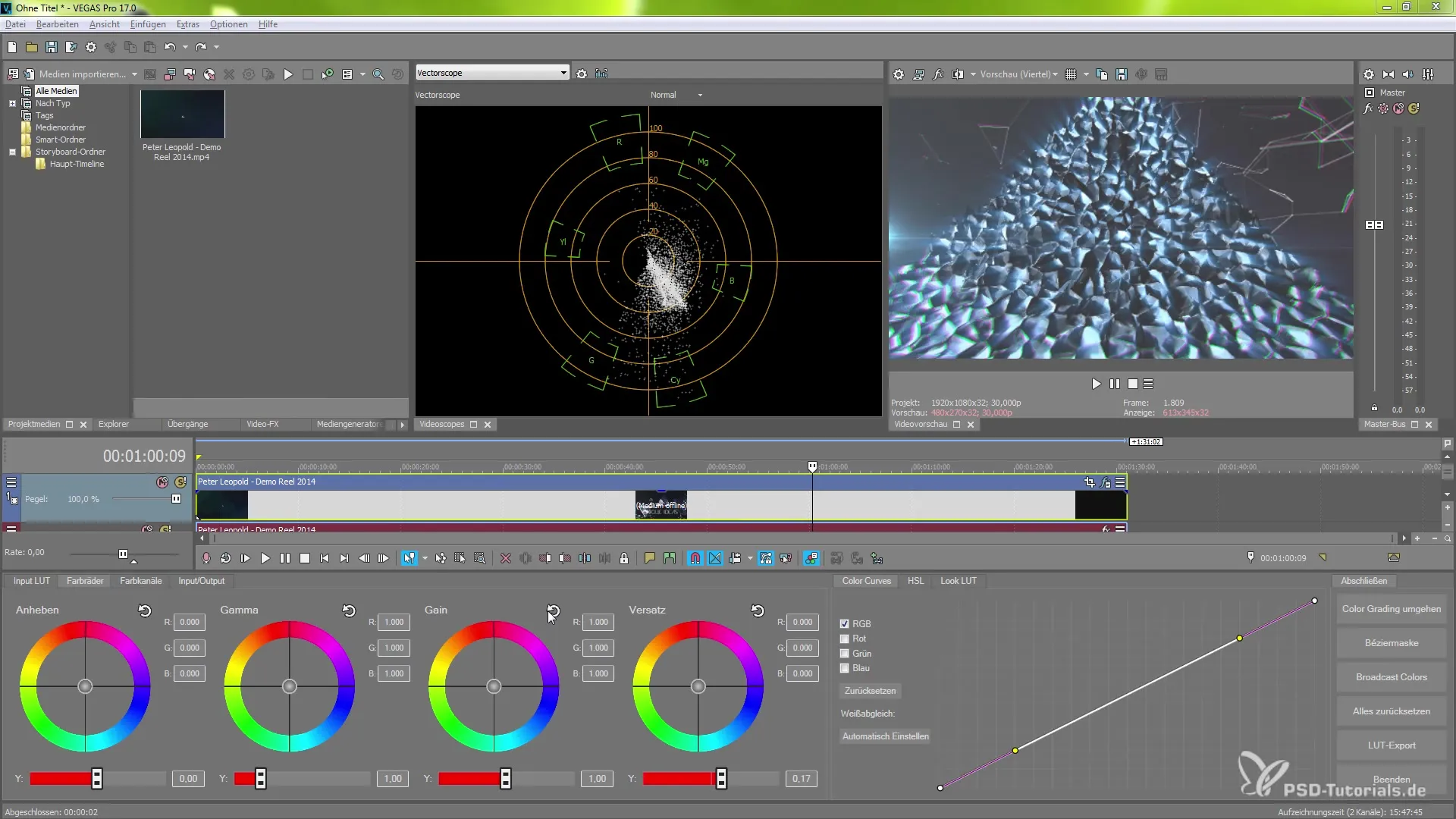This screenshot has height=819, width=1456.
Task: Check the Blau channel checkbox
Action: (844, 668)
